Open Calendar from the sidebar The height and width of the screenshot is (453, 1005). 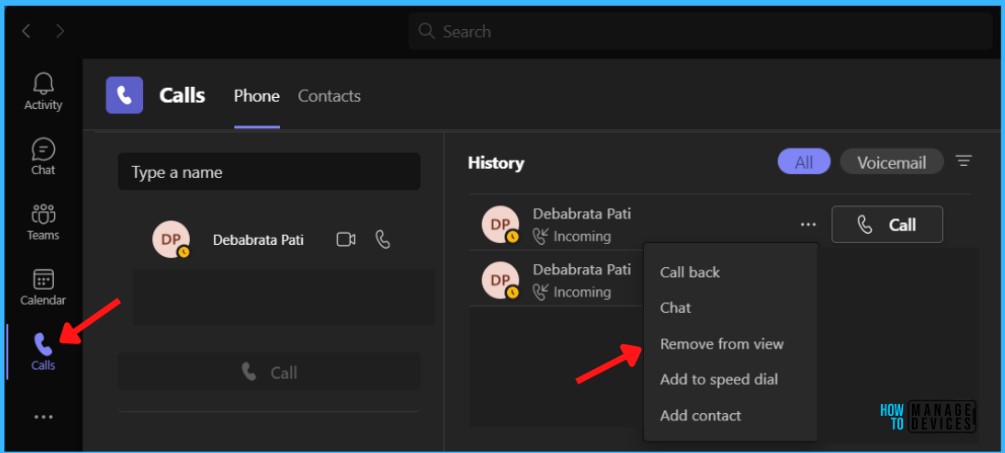[43, 287]
